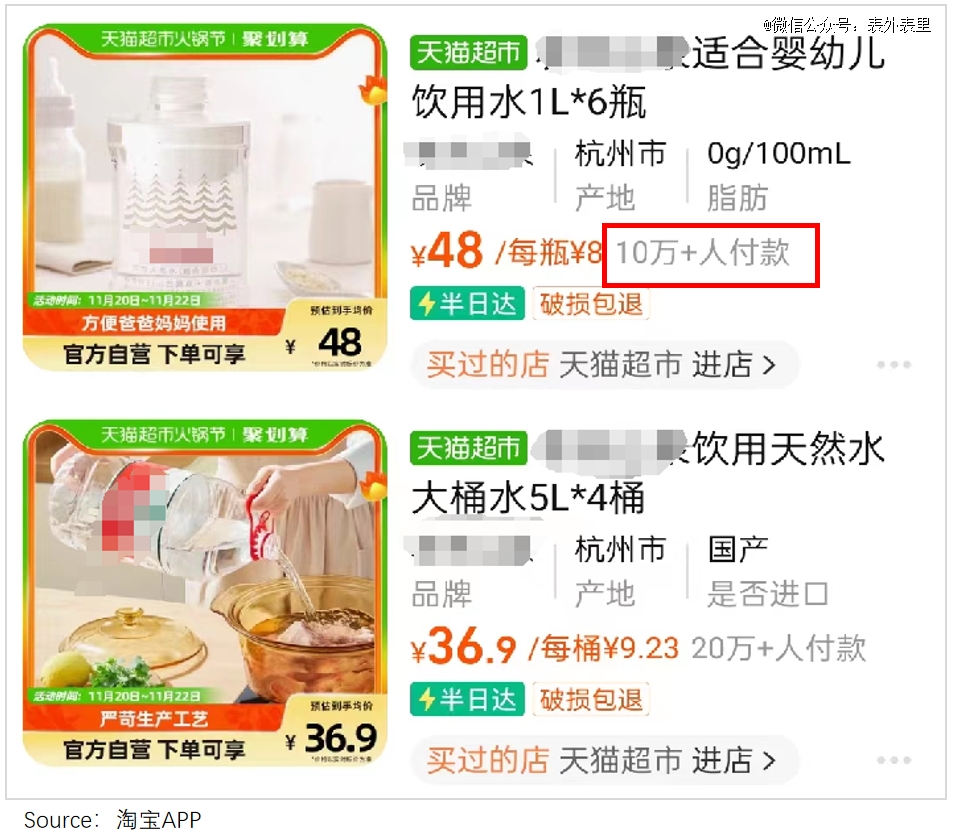
Task: Open title 饮用天然水大桶水5L*4桶
Action: point(649,473)
